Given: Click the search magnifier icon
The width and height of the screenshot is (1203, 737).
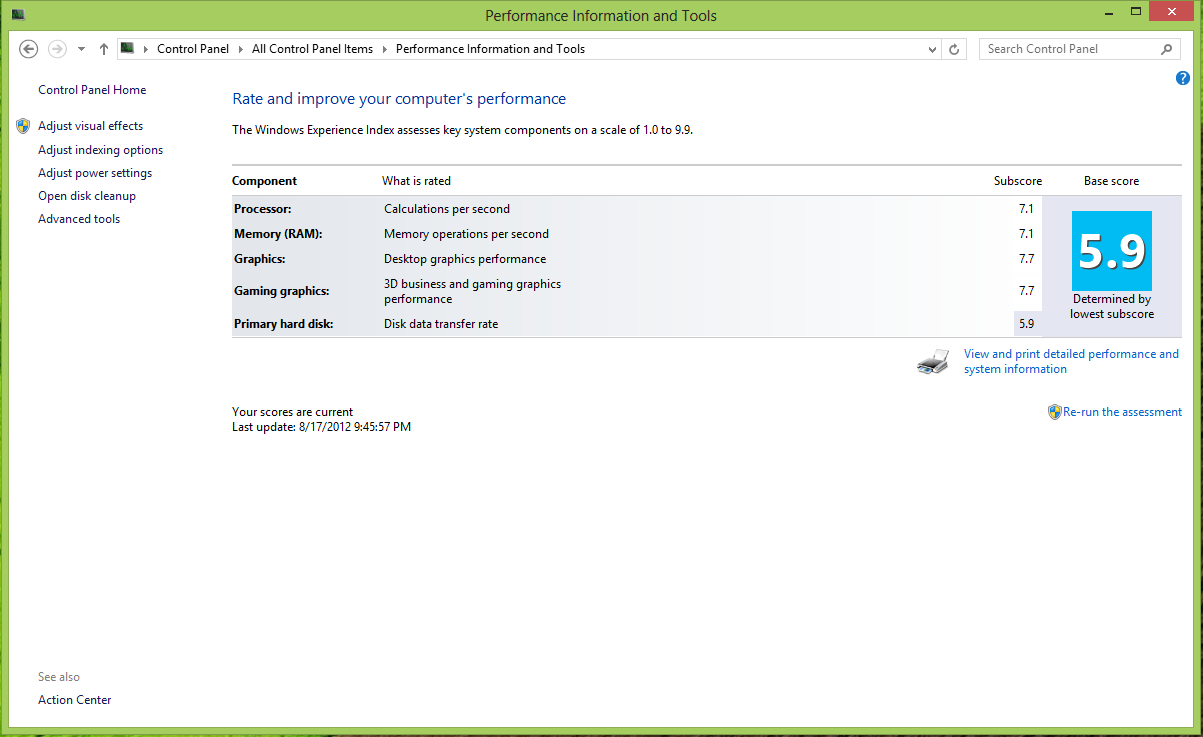Looking at the screenshot, I should click(x=1167, y=49).
